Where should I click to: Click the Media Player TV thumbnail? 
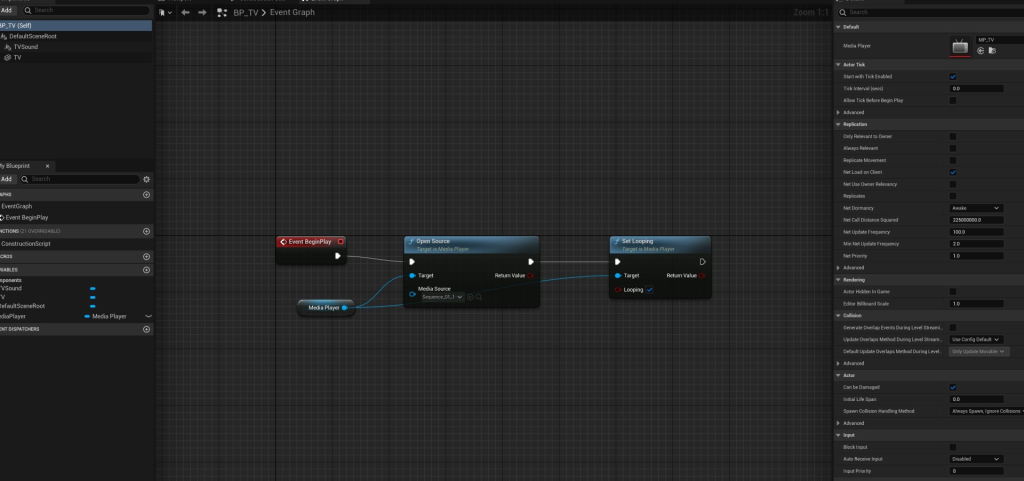[x=960, y=45]
